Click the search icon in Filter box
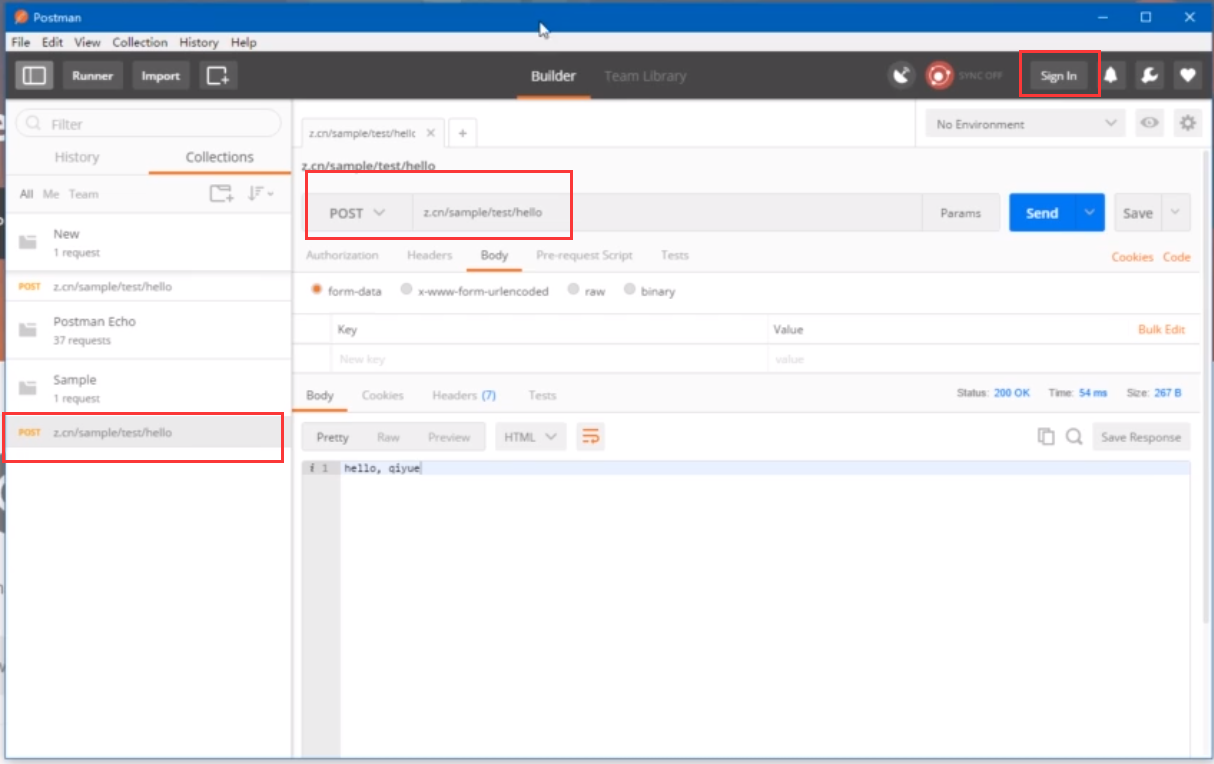 tap(34, 124)
